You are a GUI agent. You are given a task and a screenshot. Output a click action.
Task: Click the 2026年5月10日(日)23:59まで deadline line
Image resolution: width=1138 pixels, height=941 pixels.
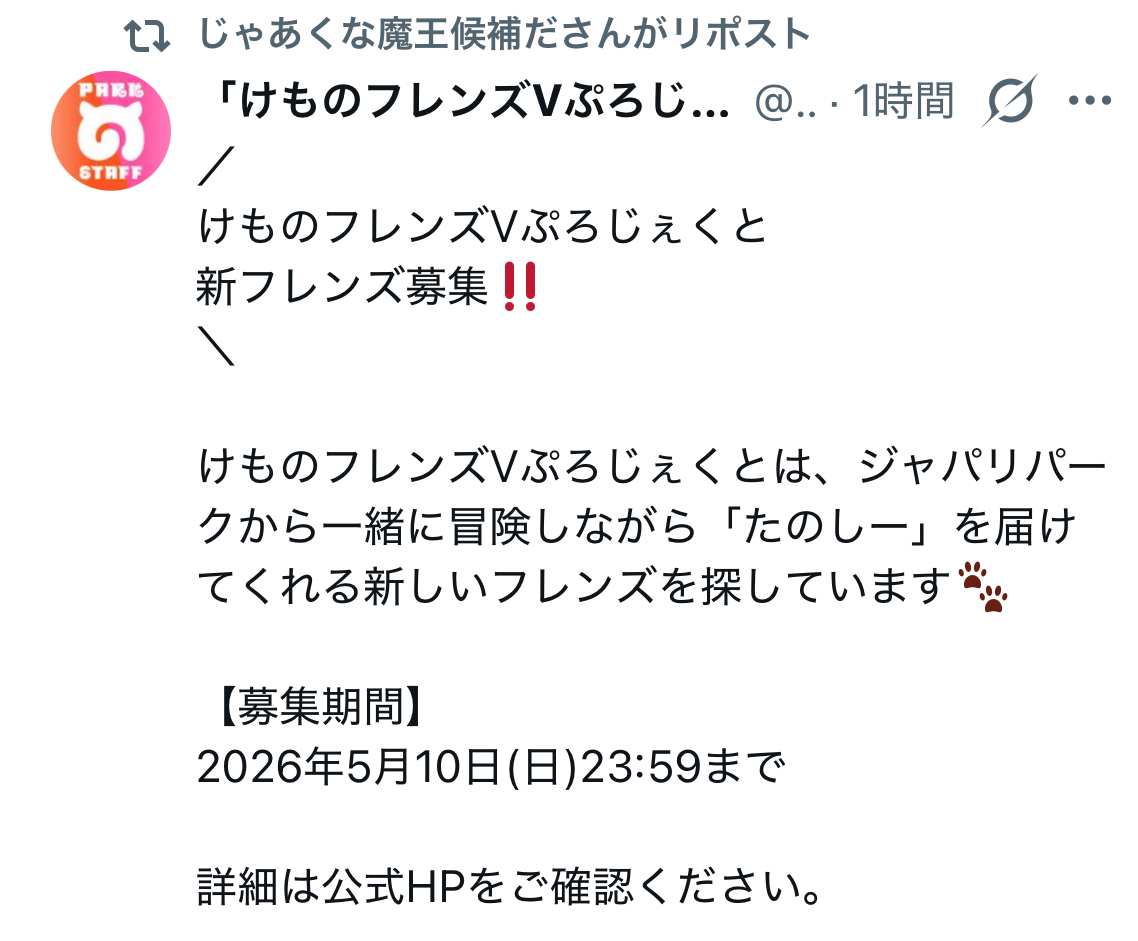(x=491, y=766)
